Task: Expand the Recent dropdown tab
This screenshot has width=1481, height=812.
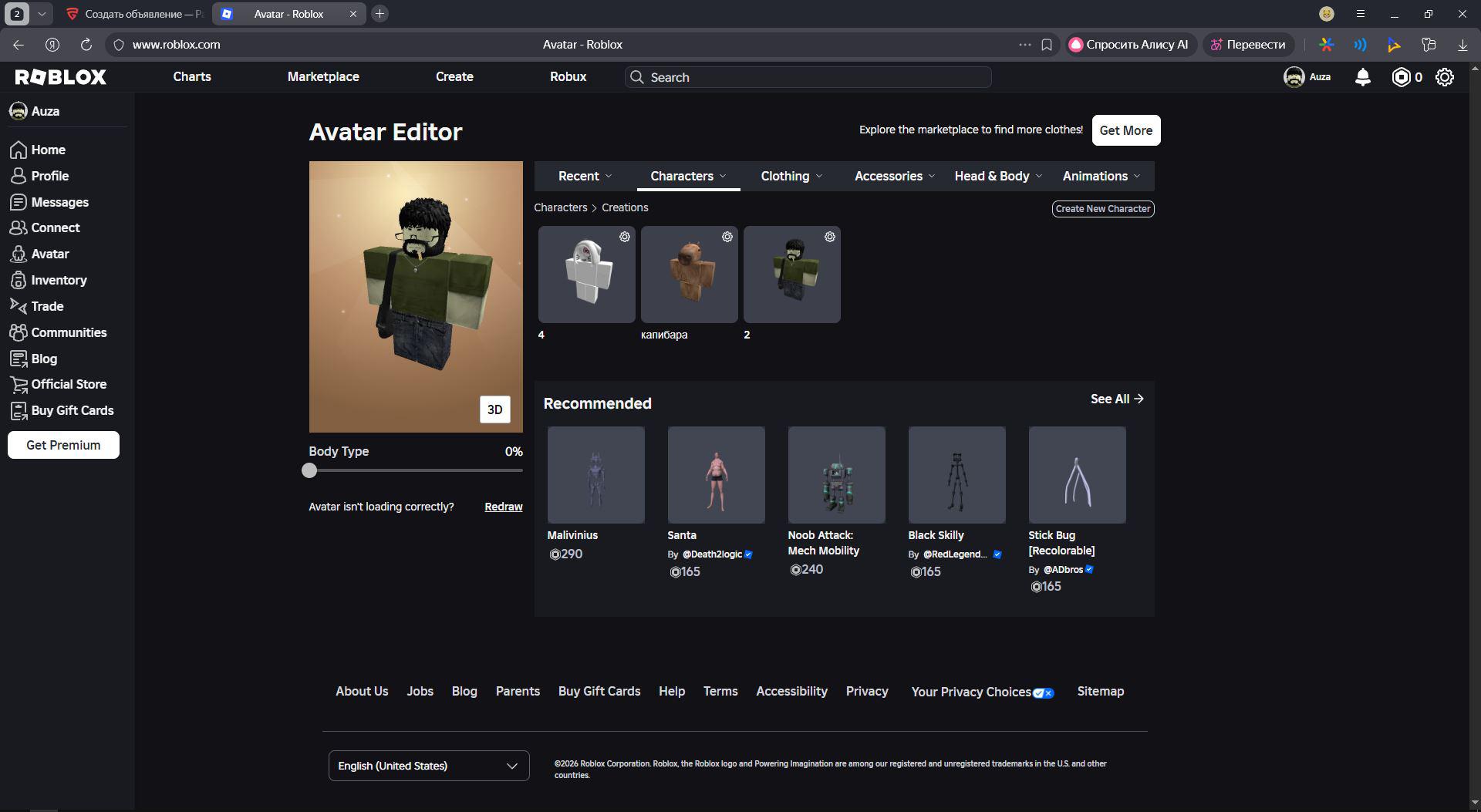Action: [x=585, y=176]
